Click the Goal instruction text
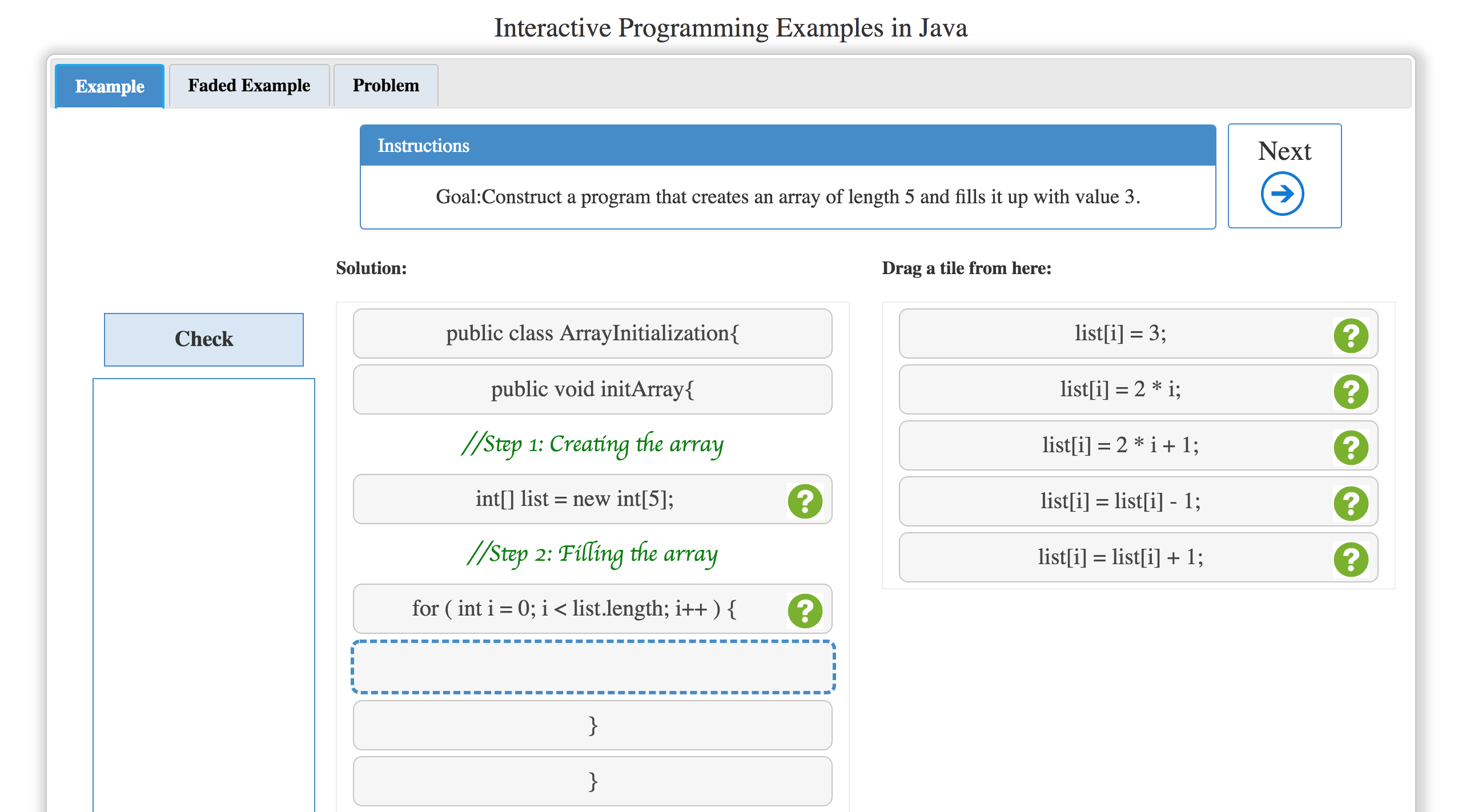The height and width of the screenshot is (812, 1462). coord(788,197)
